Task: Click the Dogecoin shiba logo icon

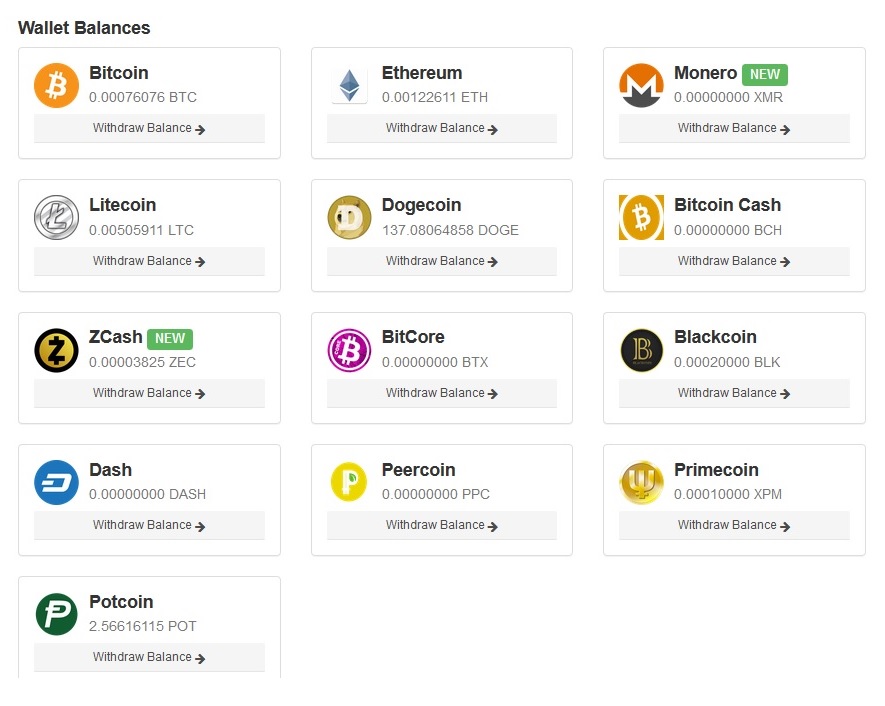Action: (x=349, y=217)
